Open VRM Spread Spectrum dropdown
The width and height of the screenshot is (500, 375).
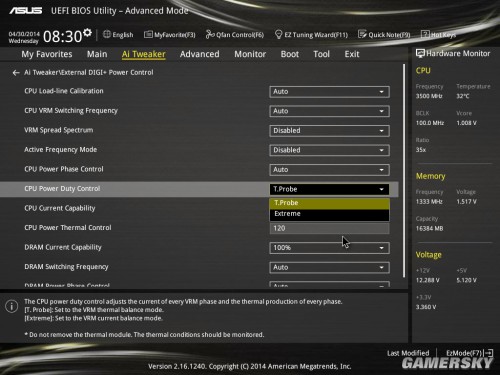pos(329,131)
